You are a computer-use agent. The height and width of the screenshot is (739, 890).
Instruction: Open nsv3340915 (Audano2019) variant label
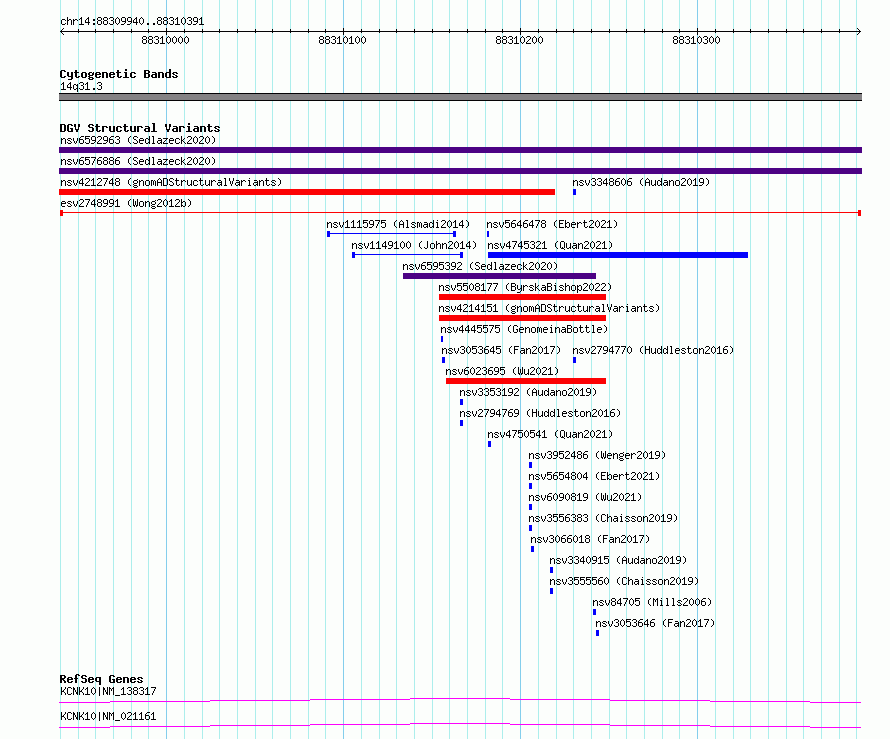[618, 560]
